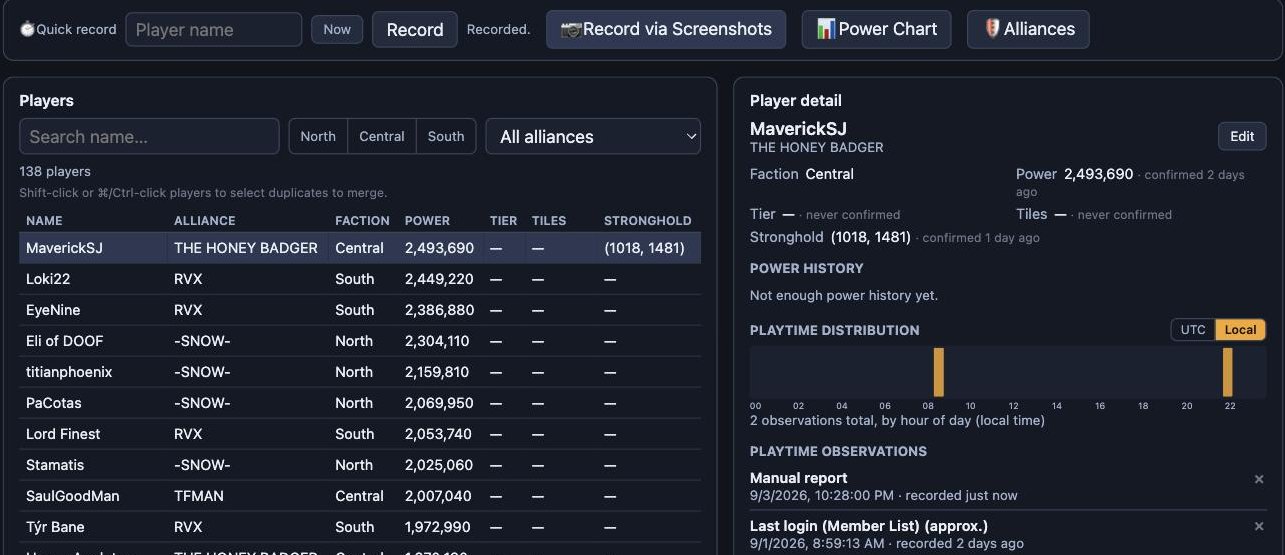Click the Manual report entry title

pyautogui.click(x=798, y=478)
